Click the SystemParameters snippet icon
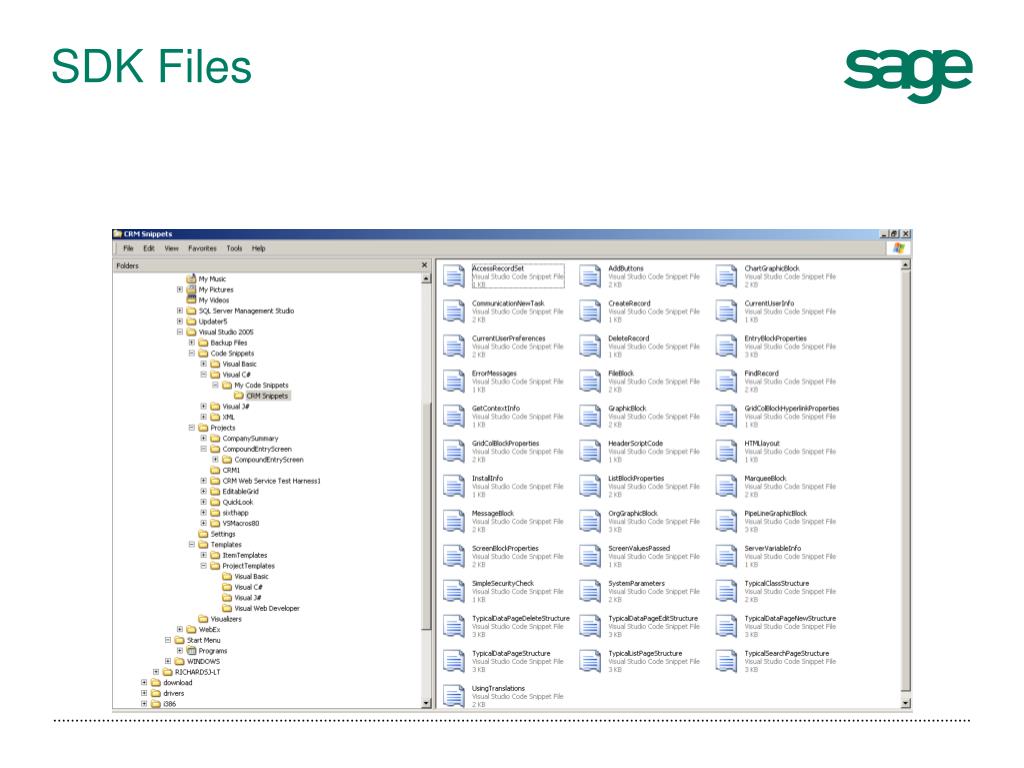 pos(590,591)
